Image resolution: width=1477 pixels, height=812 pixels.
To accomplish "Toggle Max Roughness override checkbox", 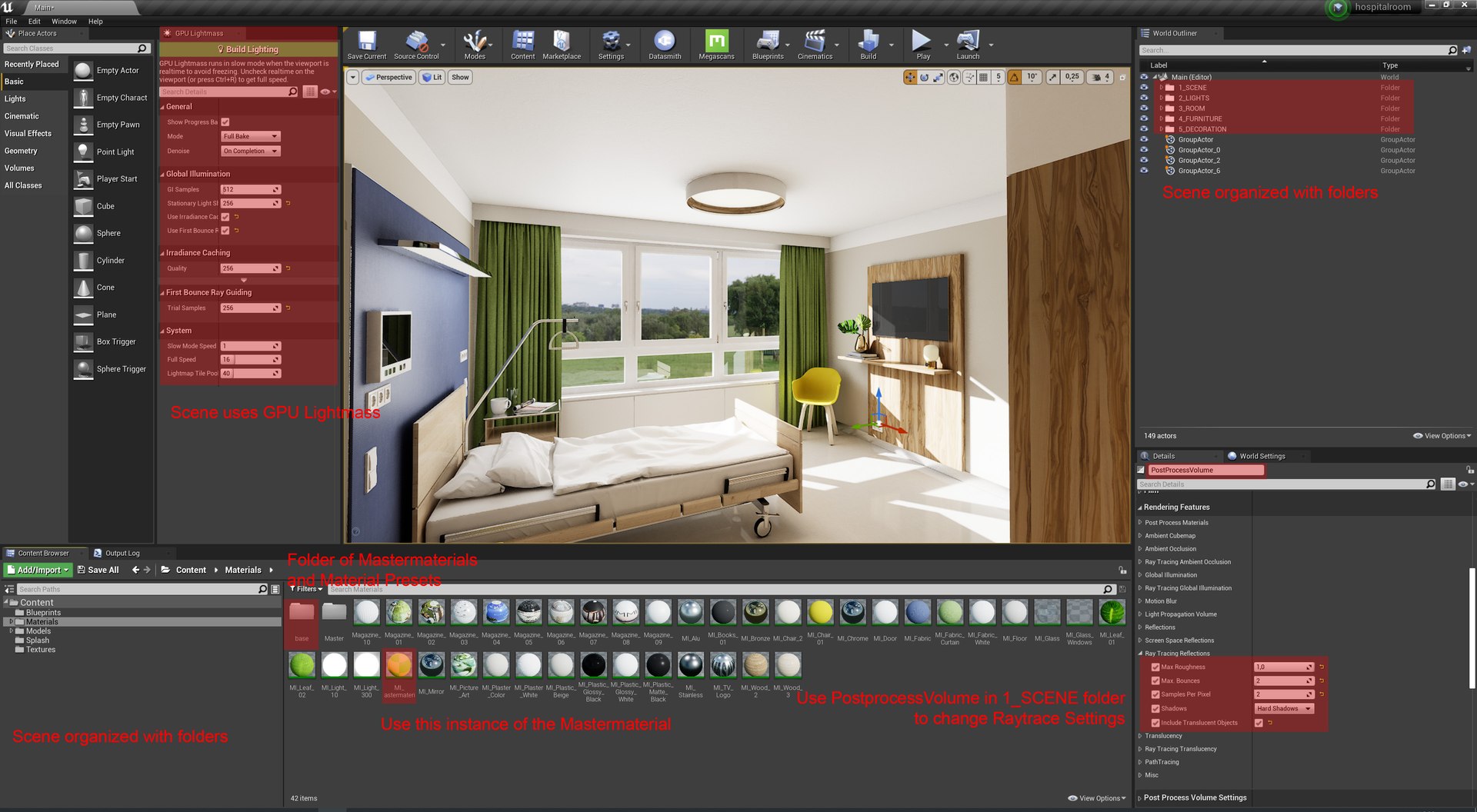I will [1155, 667].
